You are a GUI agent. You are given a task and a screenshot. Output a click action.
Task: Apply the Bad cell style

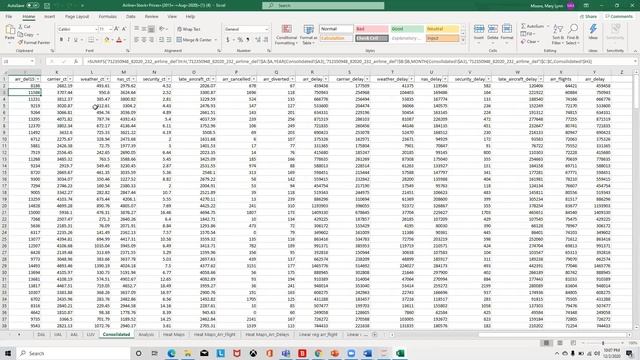[x=371, y=29]
